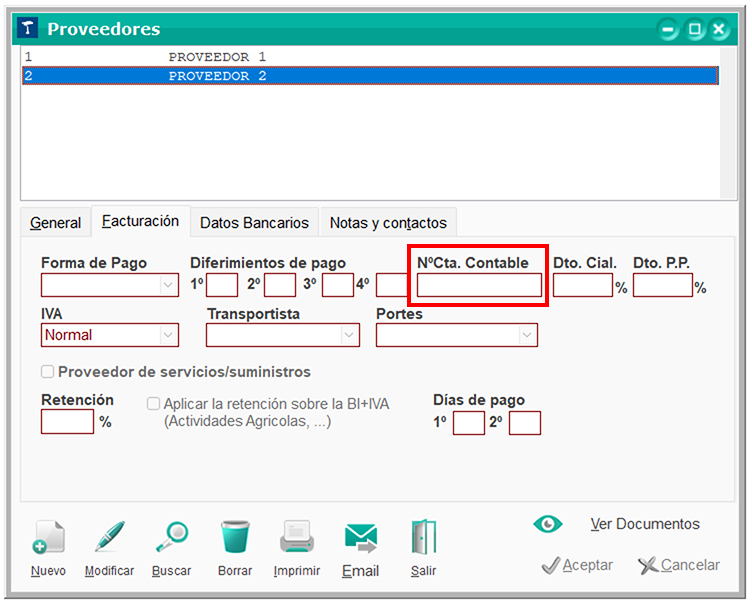Image resolution: width=752 pixels, height=605 pixels.
Task: Check Proveedor de servicios/suministros
Action: [47, 372]
